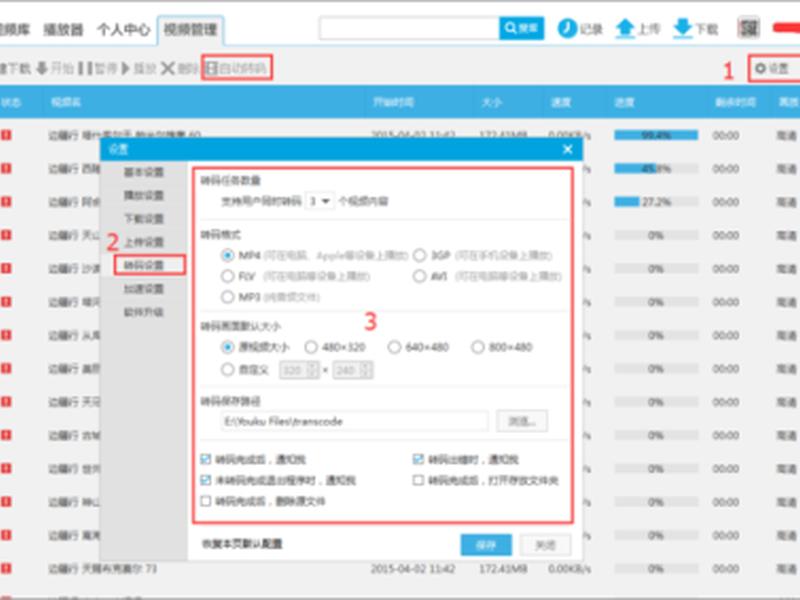800x600 pixels.
Task: Switch to the 个人中心 tab
Action: pyautogui.click(x=123, y=30)
